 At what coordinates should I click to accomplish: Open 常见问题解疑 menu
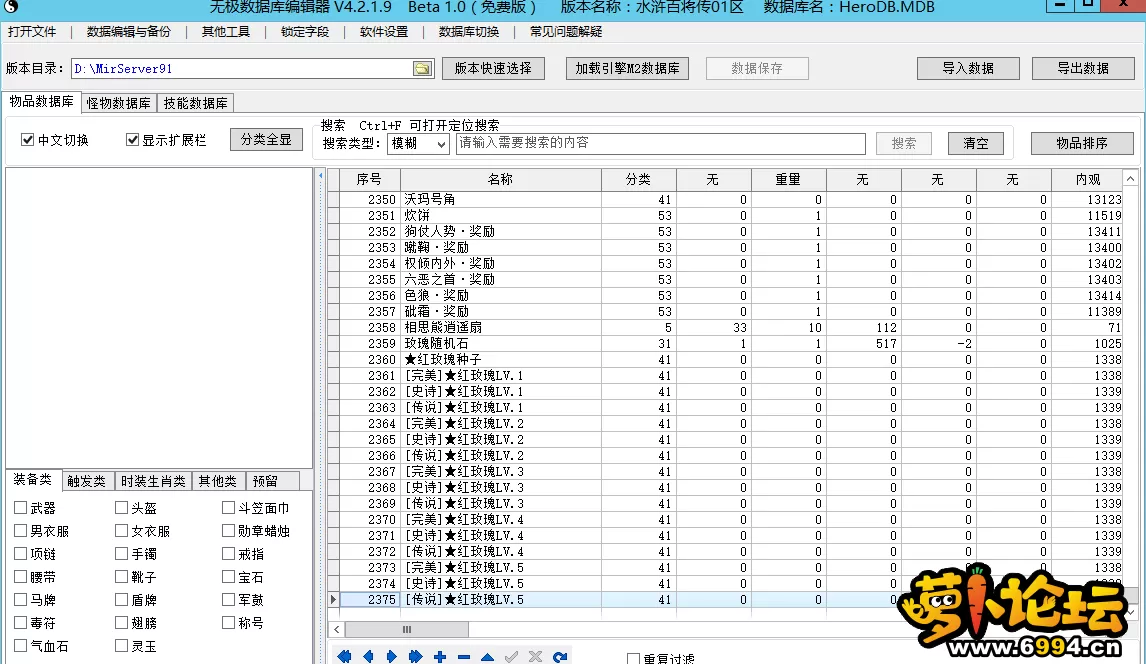click(566, 32)
